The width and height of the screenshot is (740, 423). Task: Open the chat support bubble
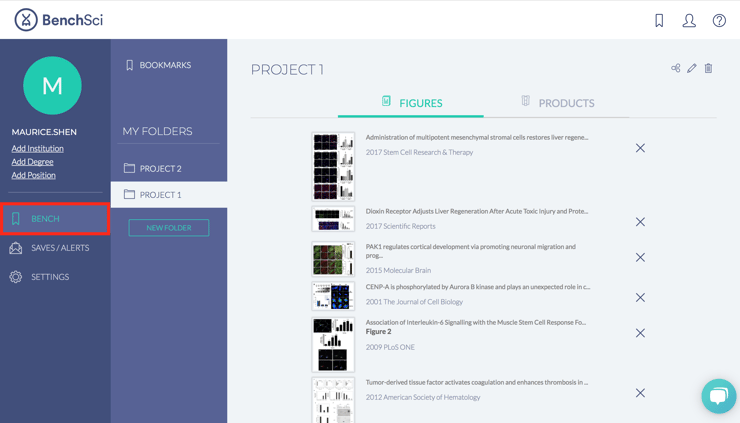click(x=719, y=396)
